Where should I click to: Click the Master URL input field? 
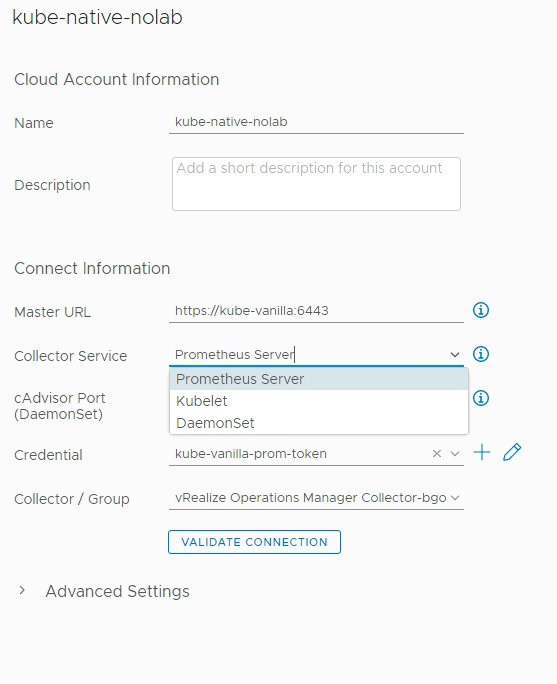pos(316,311)
